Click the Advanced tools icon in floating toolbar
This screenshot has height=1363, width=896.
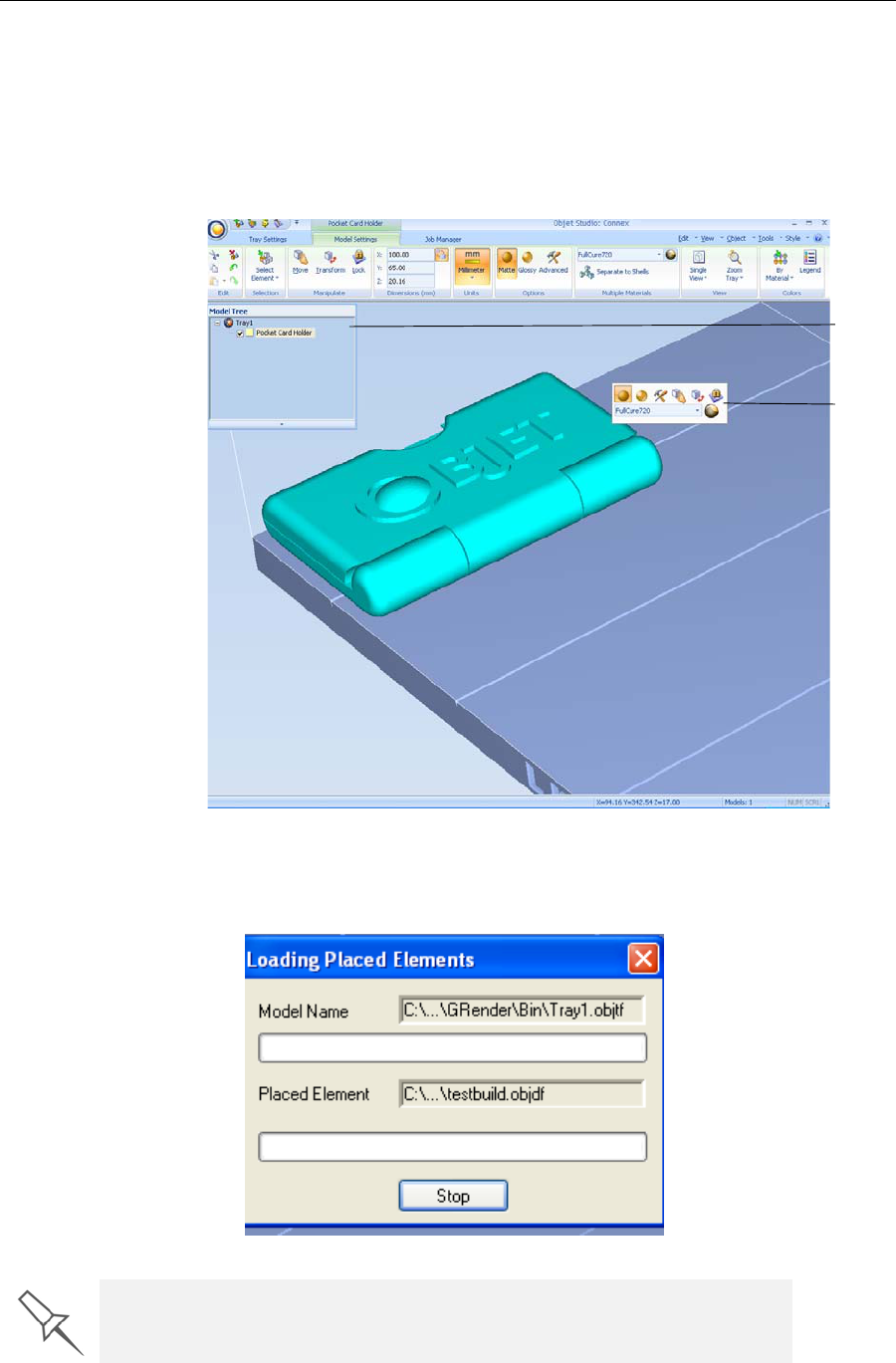click(x=660, y=395)
